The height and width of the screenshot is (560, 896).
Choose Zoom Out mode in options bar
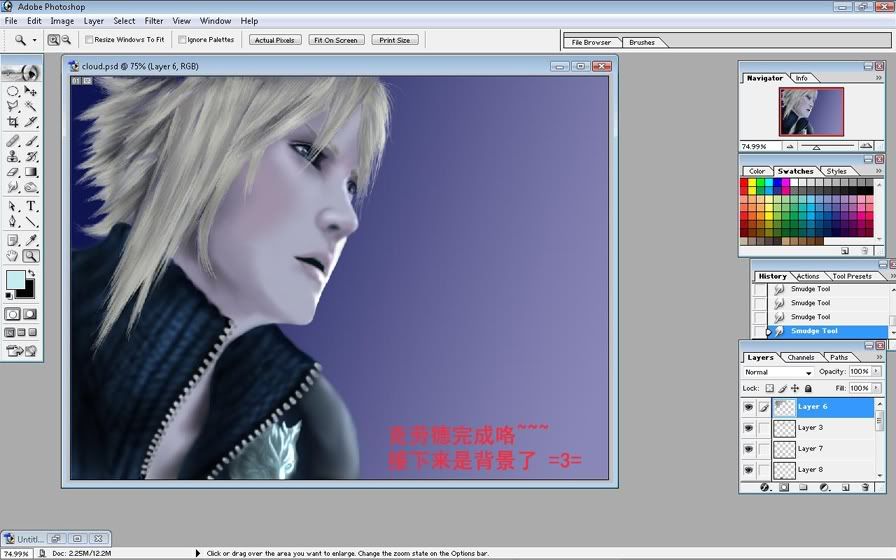tap(66, 40)
